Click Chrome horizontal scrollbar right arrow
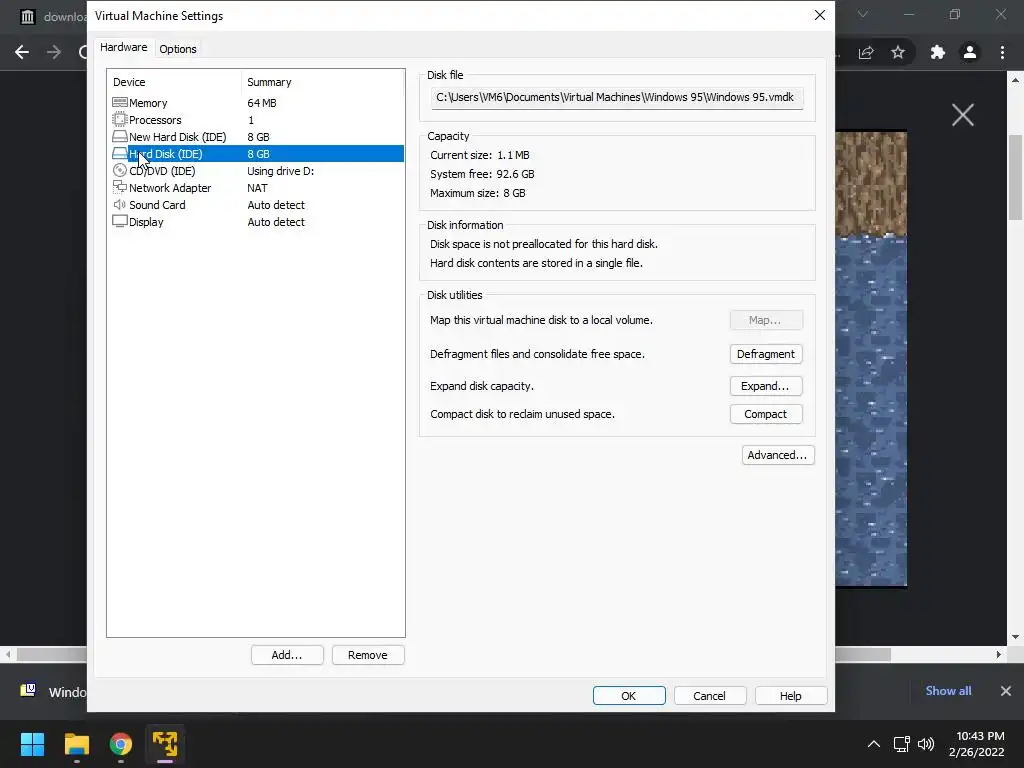Screen dimensions: 1024x768 click(x=999, y=654)
